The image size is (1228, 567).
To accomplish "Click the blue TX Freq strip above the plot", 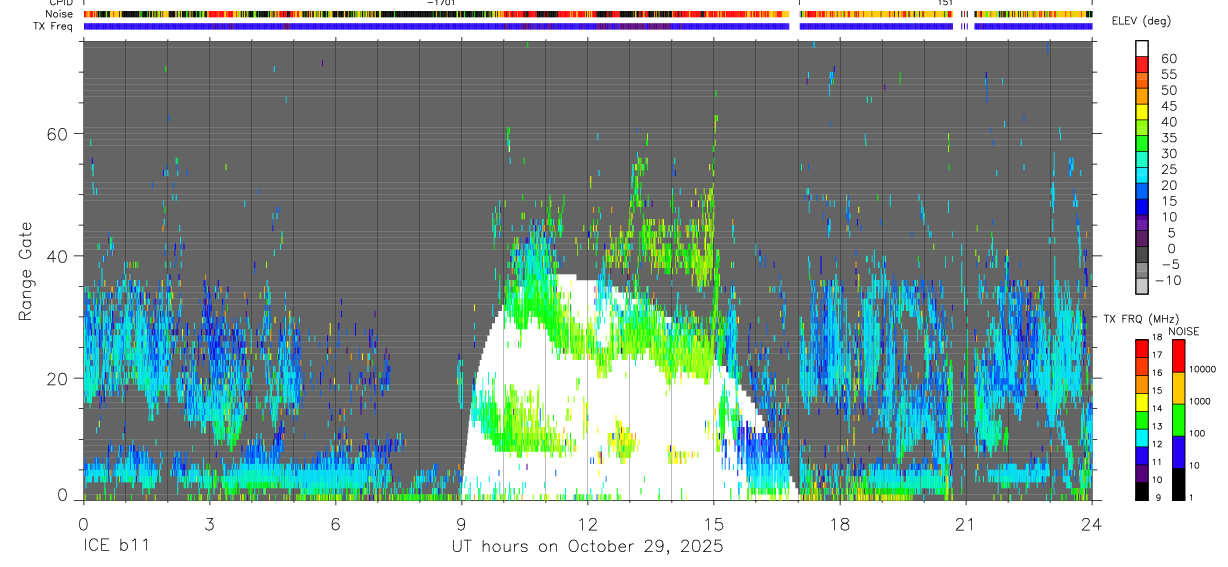I will [587, 27].
